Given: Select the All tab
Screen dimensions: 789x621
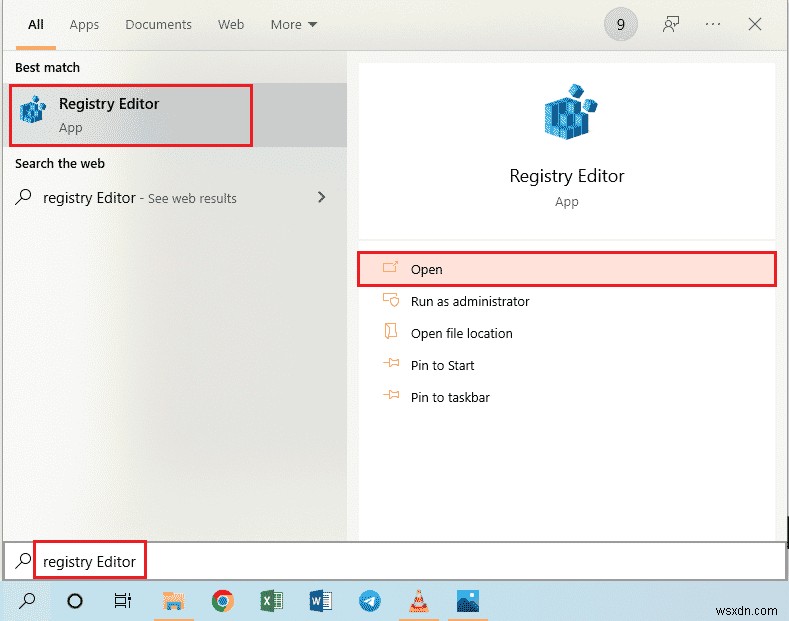Looking at the screenshot, I should 36,24.
